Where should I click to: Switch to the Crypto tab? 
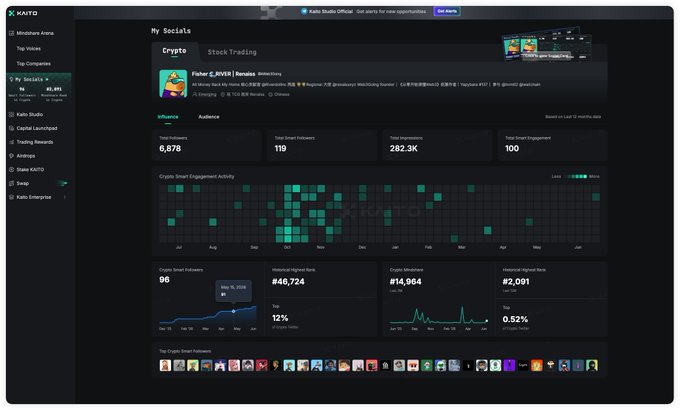click(x=174, y=51)
